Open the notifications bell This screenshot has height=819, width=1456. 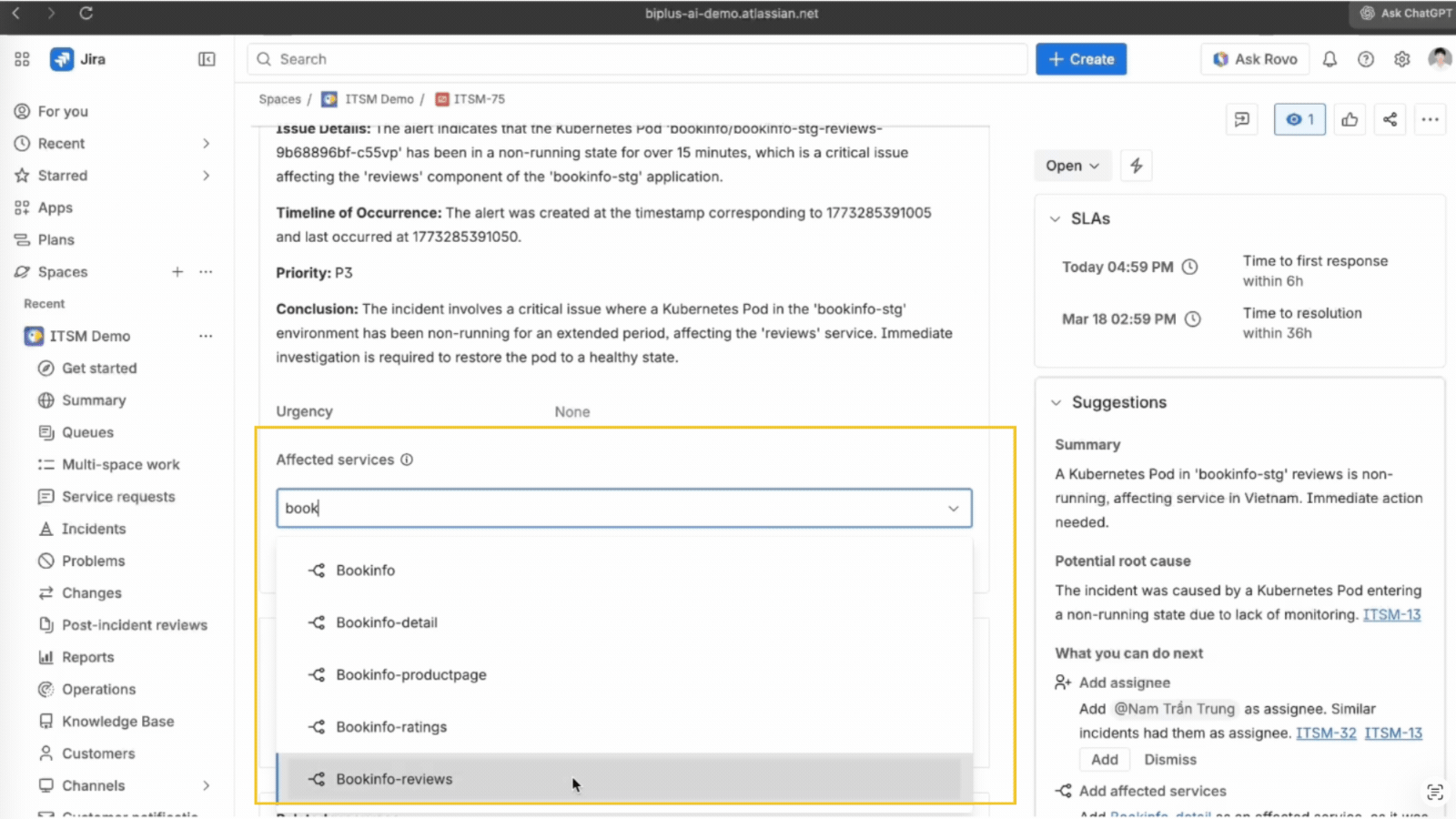click(1330, 59)
